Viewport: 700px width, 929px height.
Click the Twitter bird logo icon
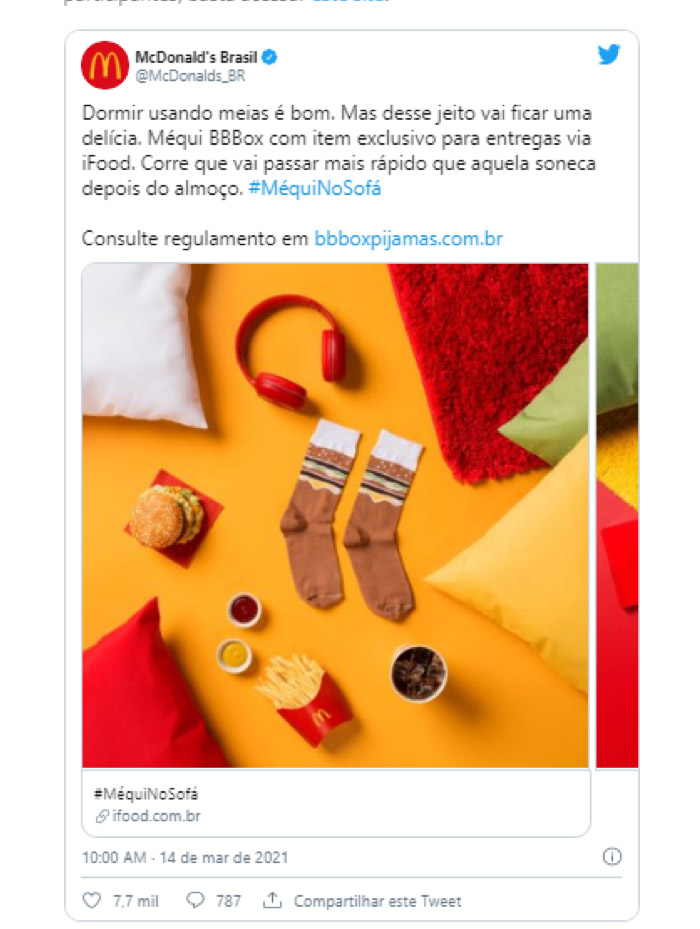pyautogui.click(x=609, y=55)
